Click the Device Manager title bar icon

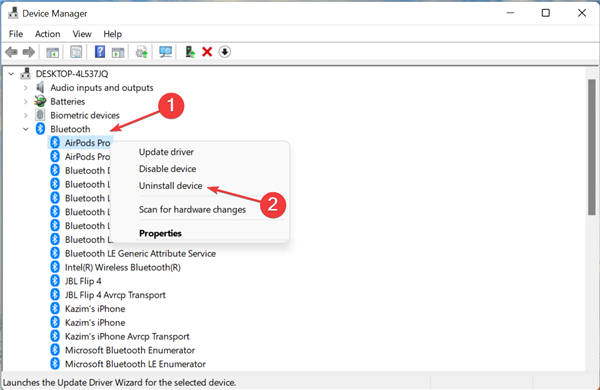[x=13, y=13]
